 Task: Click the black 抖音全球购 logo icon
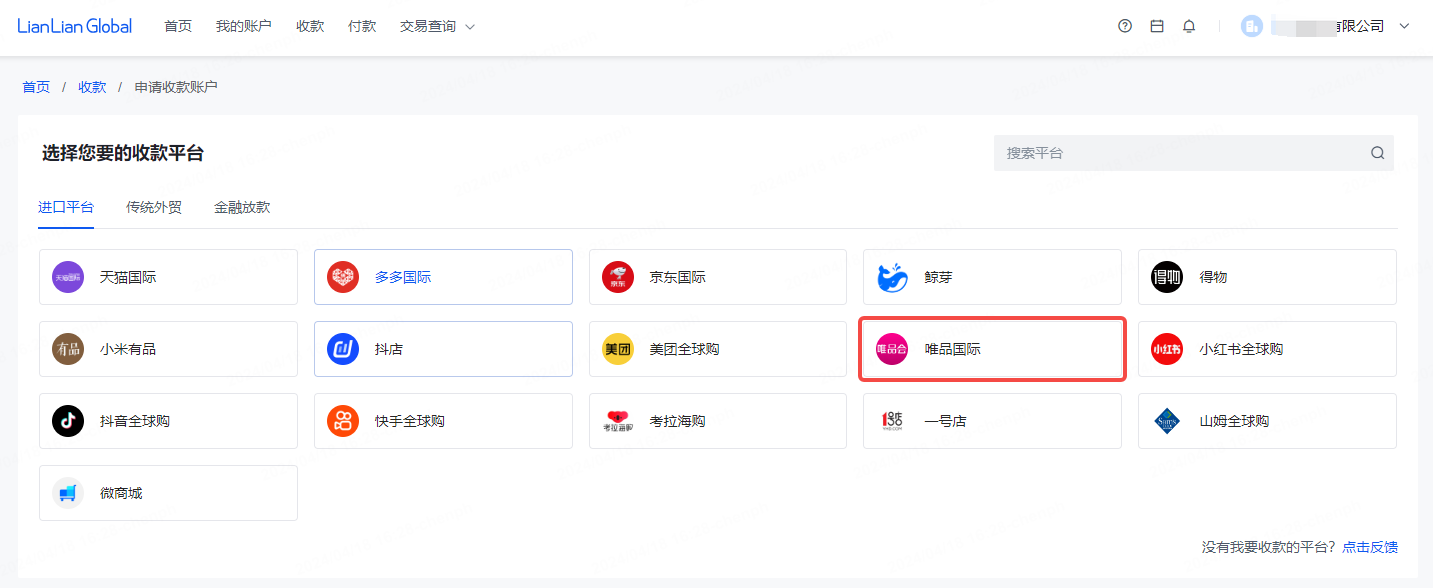pyautogui.click(x=68, y=421)
